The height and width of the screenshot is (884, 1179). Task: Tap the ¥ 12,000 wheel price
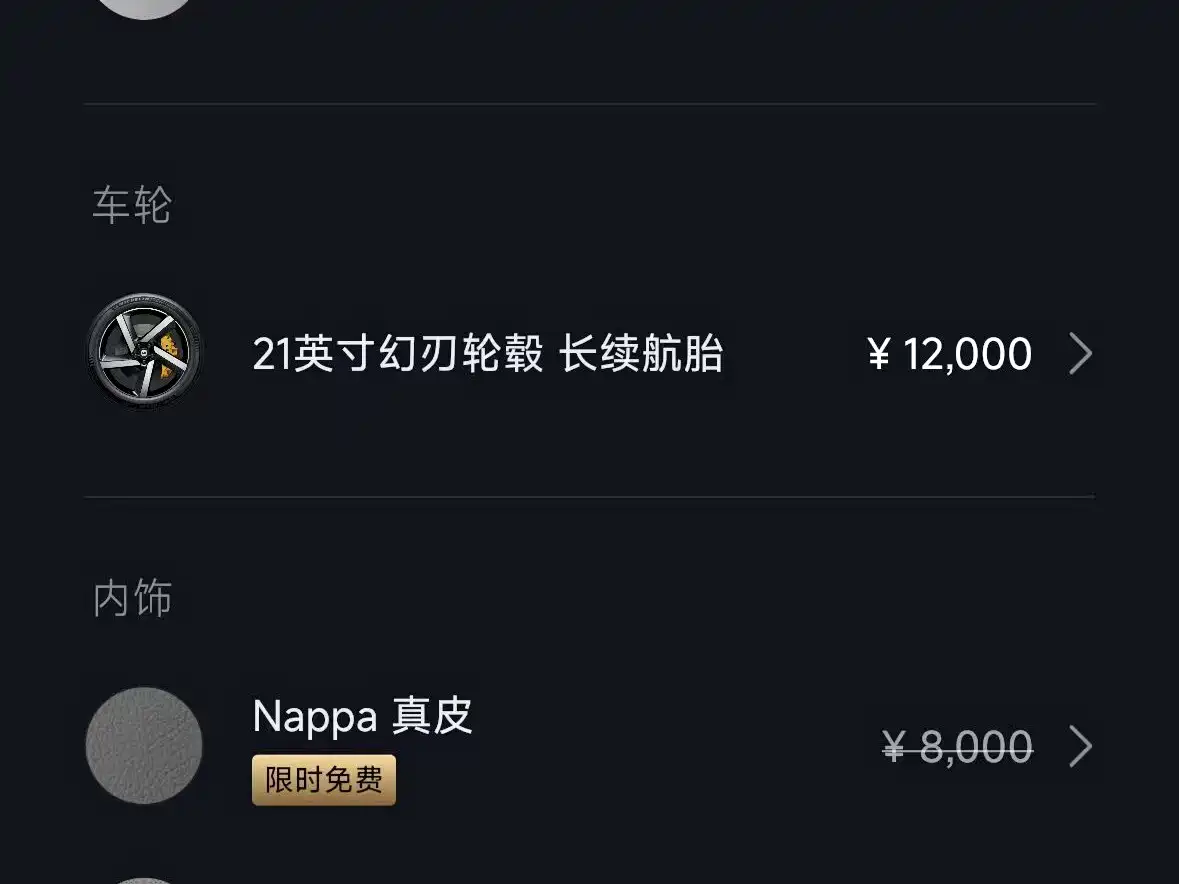(x=950, y=354)
